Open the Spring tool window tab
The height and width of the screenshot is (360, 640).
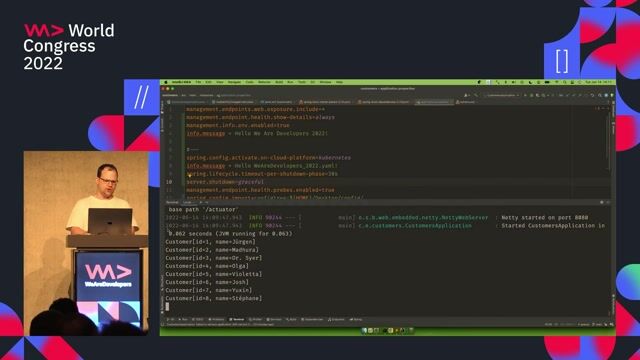[356, 320]
